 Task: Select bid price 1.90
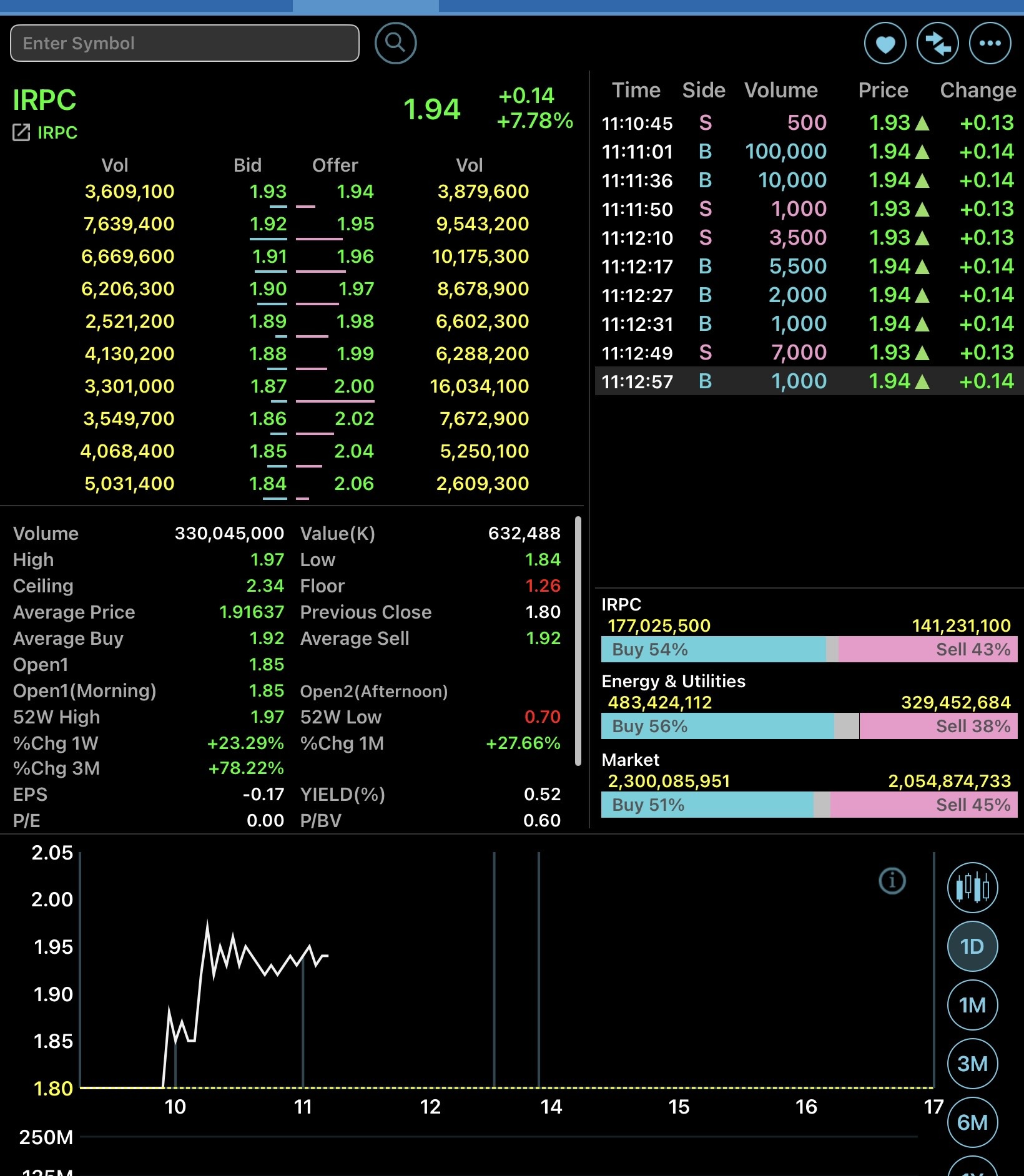pyautogui.click(x=268, y=289)
